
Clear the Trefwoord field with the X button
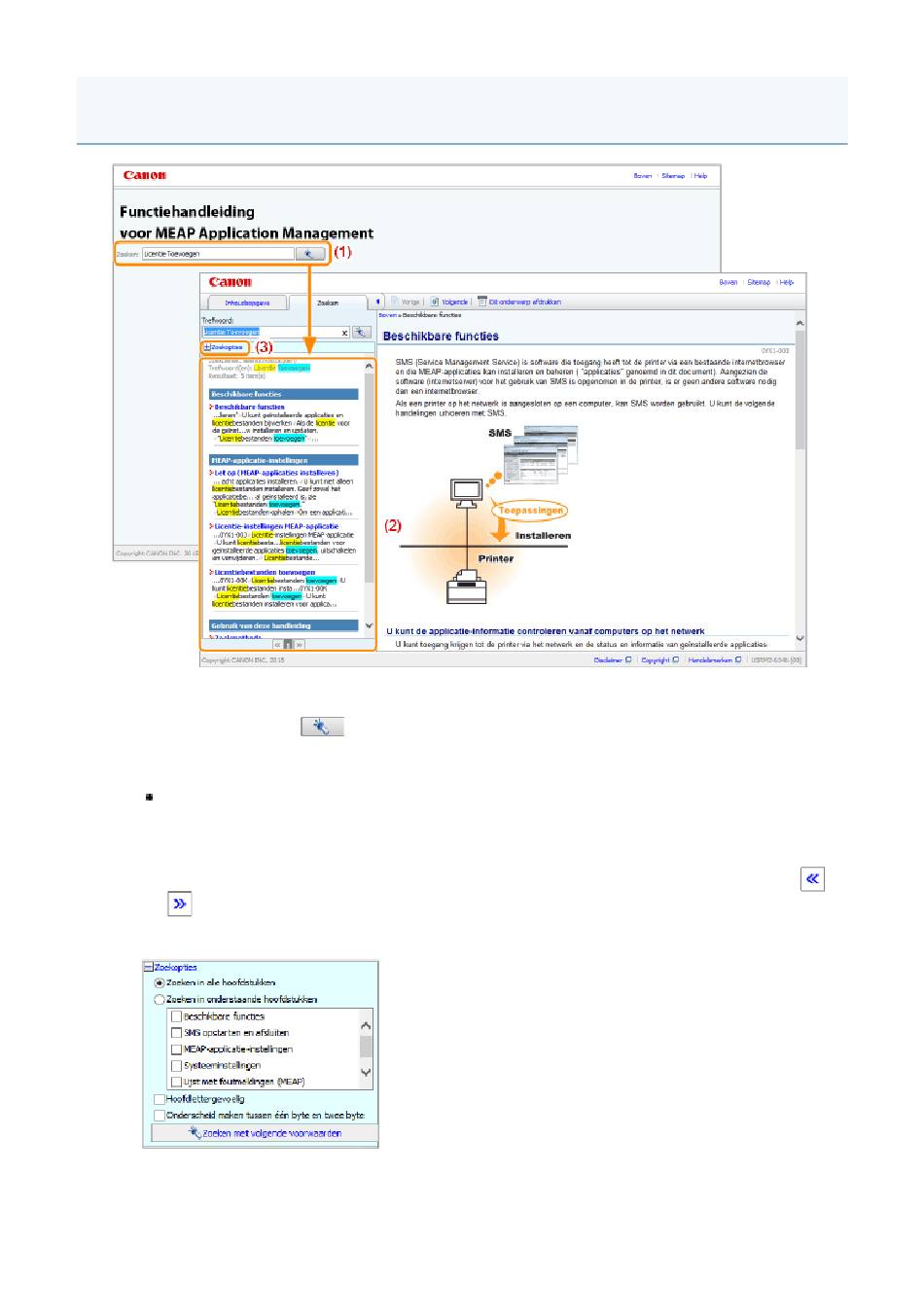(x=344, y=333)
